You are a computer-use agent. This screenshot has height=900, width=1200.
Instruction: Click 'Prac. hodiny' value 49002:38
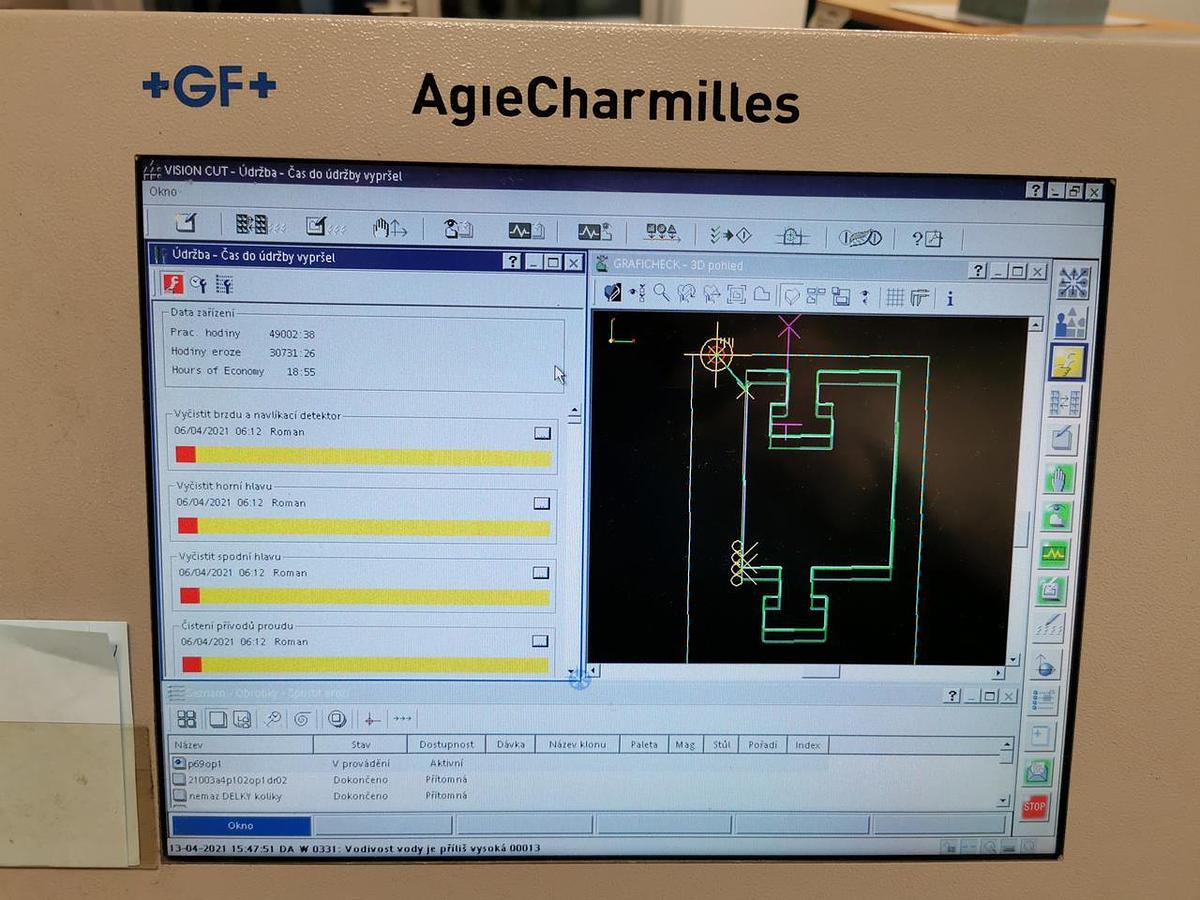click(x=293, y=334)
